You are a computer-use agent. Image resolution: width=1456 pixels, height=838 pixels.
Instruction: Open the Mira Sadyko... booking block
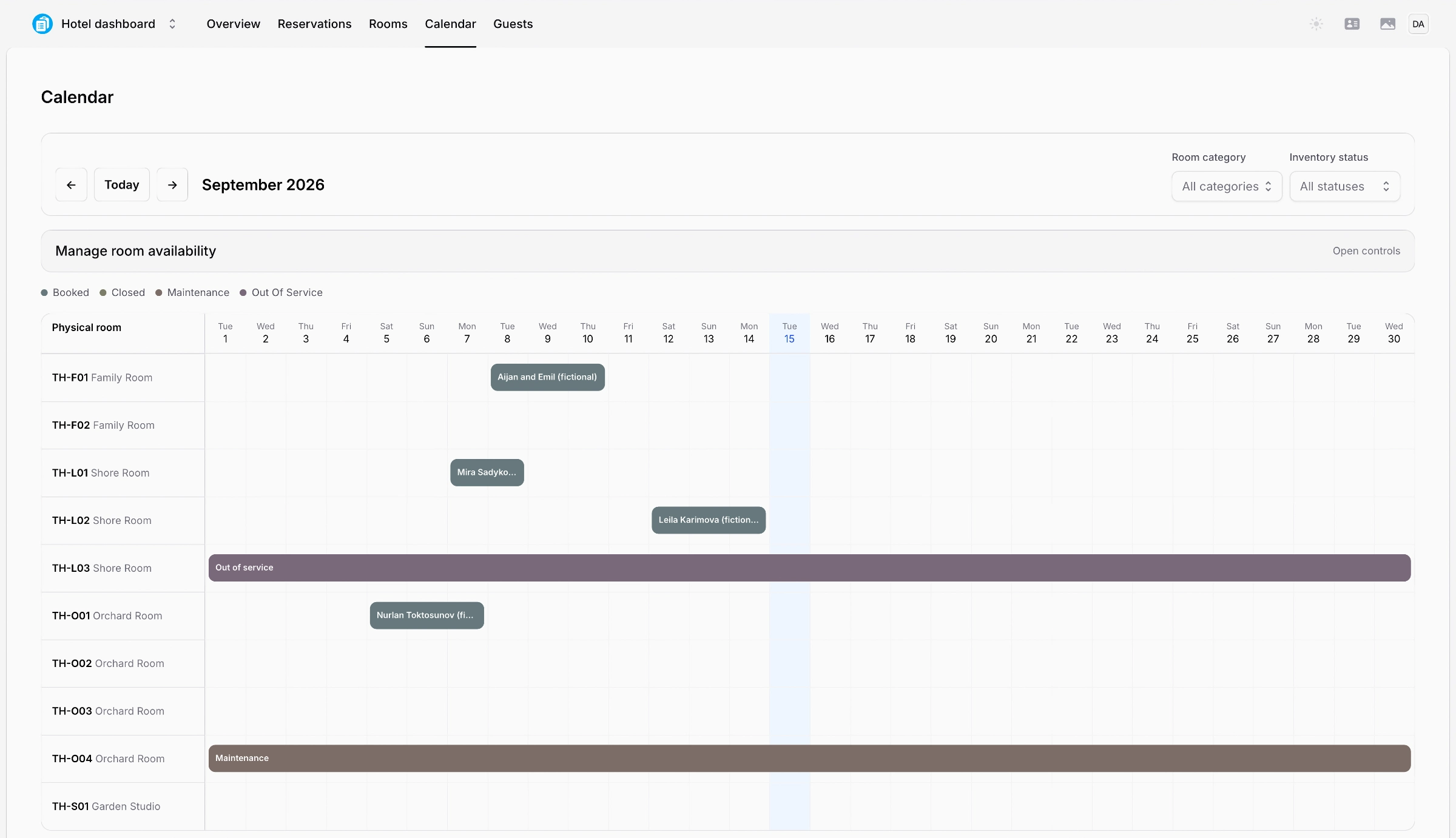coord(487,472)
